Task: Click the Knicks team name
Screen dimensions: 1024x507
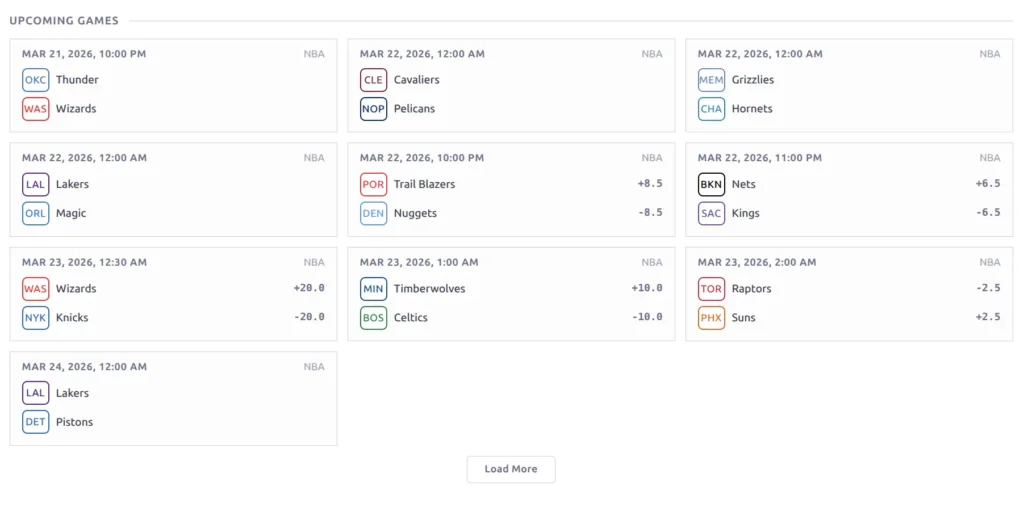Action: [x=72, y=318]
